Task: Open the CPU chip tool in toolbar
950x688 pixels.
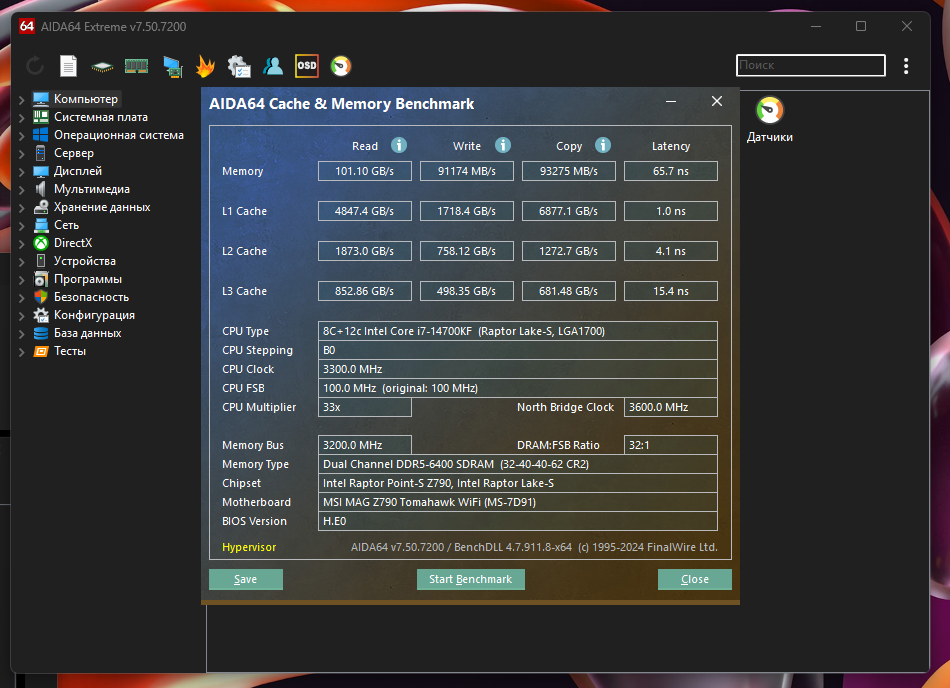Action: pos(102,66)
